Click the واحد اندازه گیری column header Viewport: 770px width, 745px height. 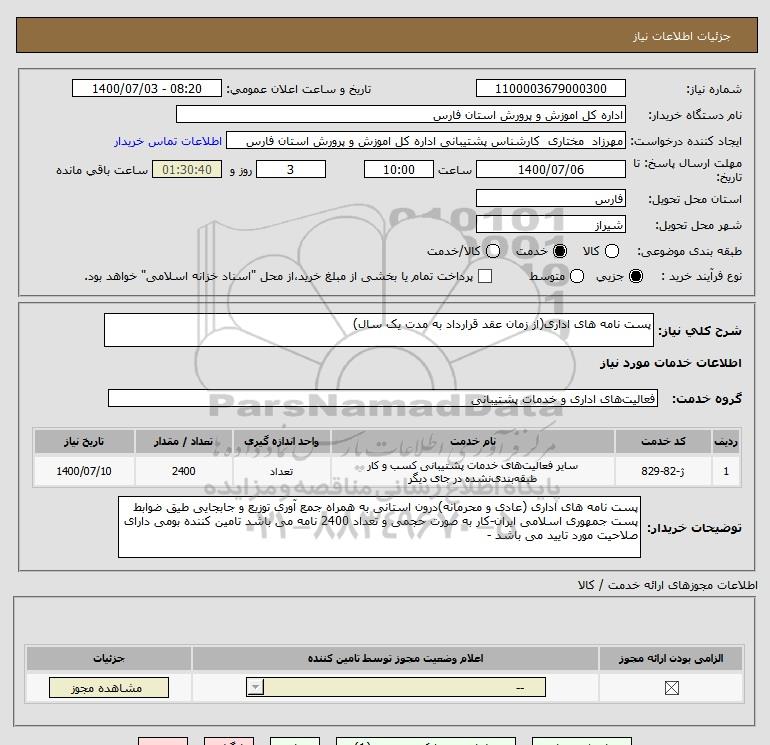pyautogui.click(x=281, y=441)
